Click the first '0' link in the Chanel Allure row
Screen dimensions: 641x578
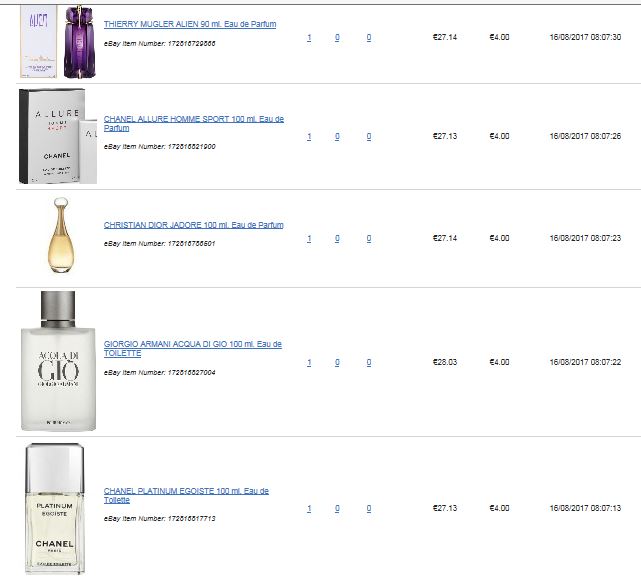(x=337, y=137)
